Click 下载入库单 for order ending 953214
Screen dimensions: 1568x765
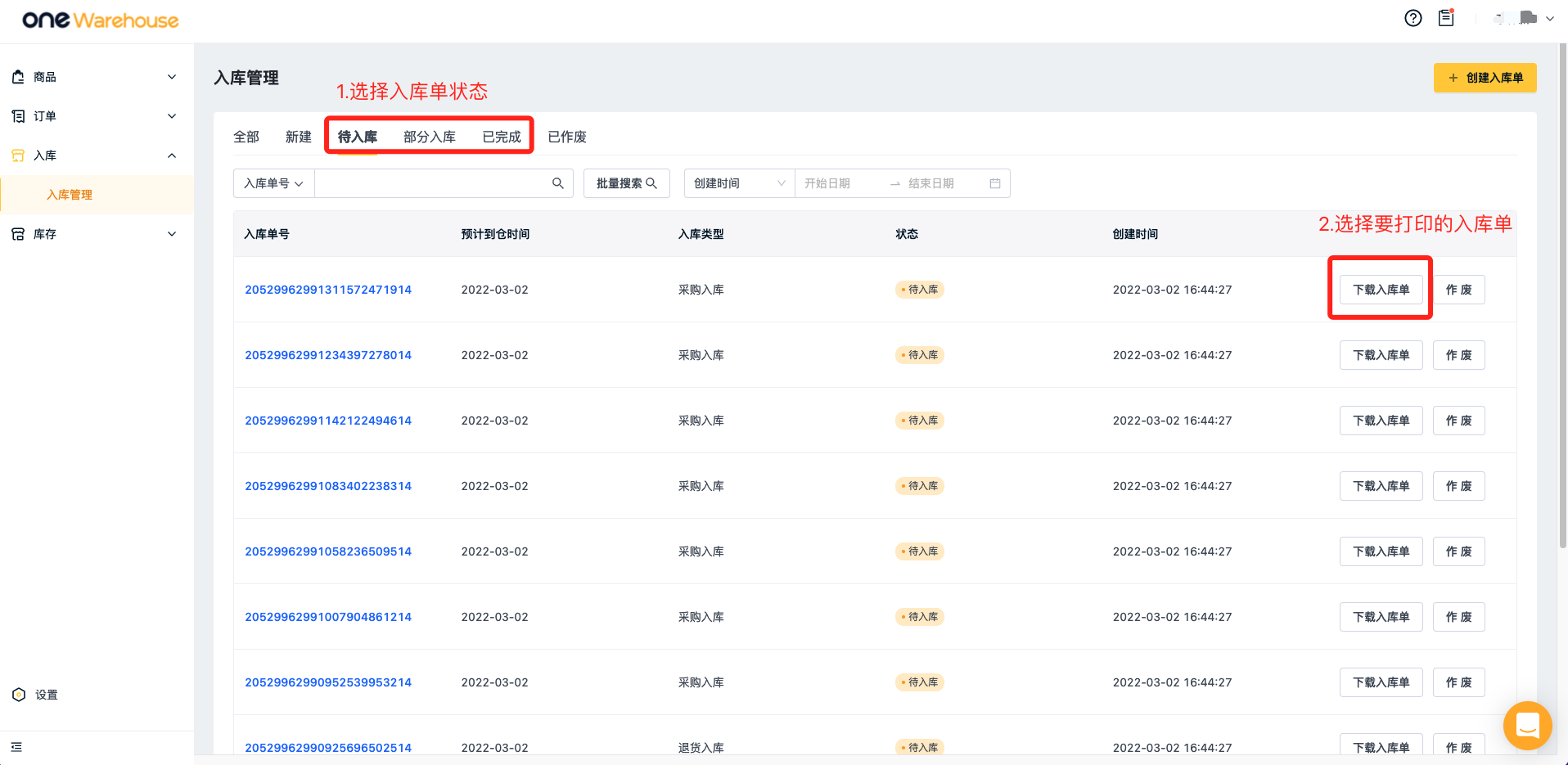[1381, 682]
